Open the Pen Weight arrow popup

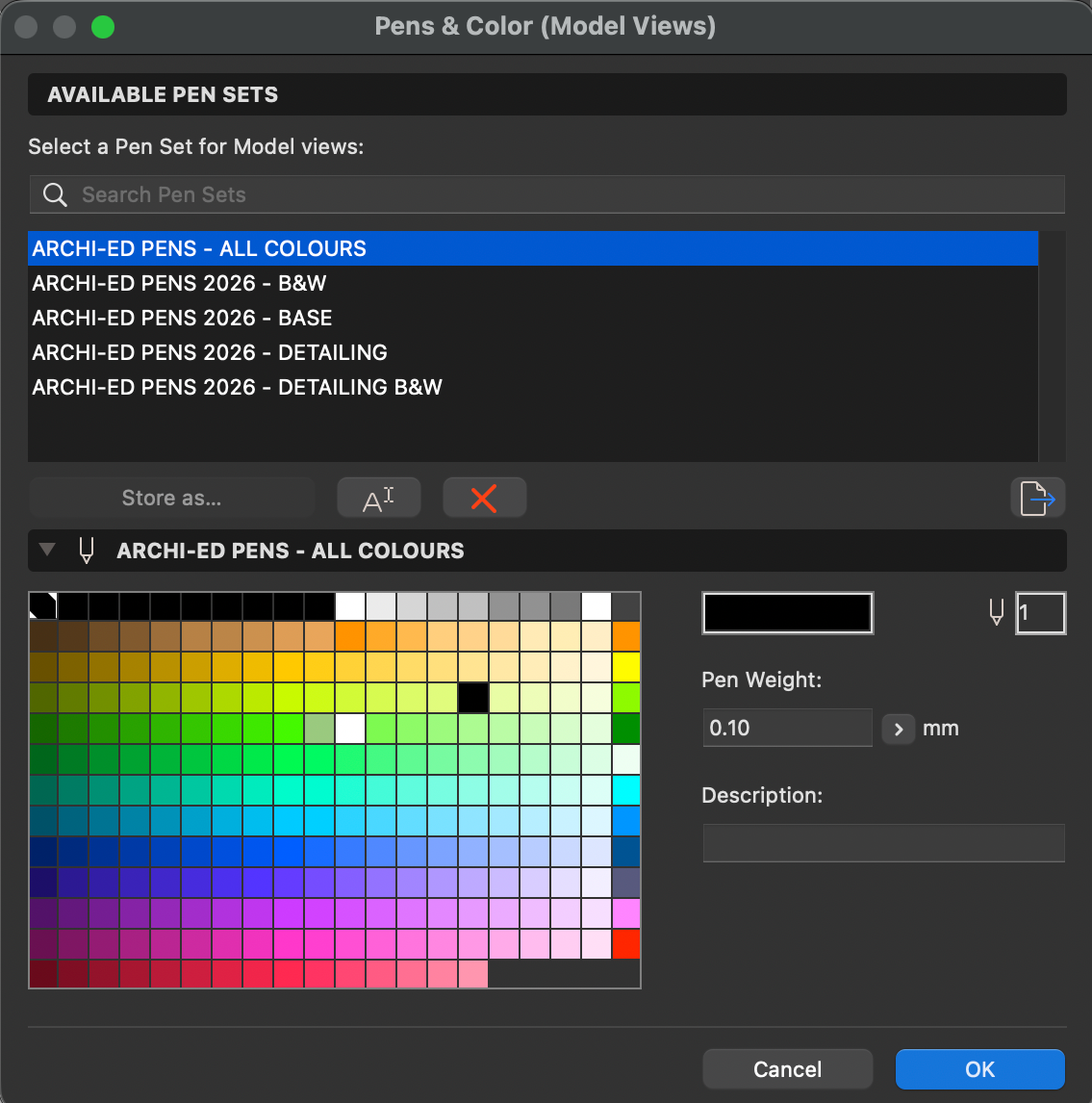pos(898,729)
